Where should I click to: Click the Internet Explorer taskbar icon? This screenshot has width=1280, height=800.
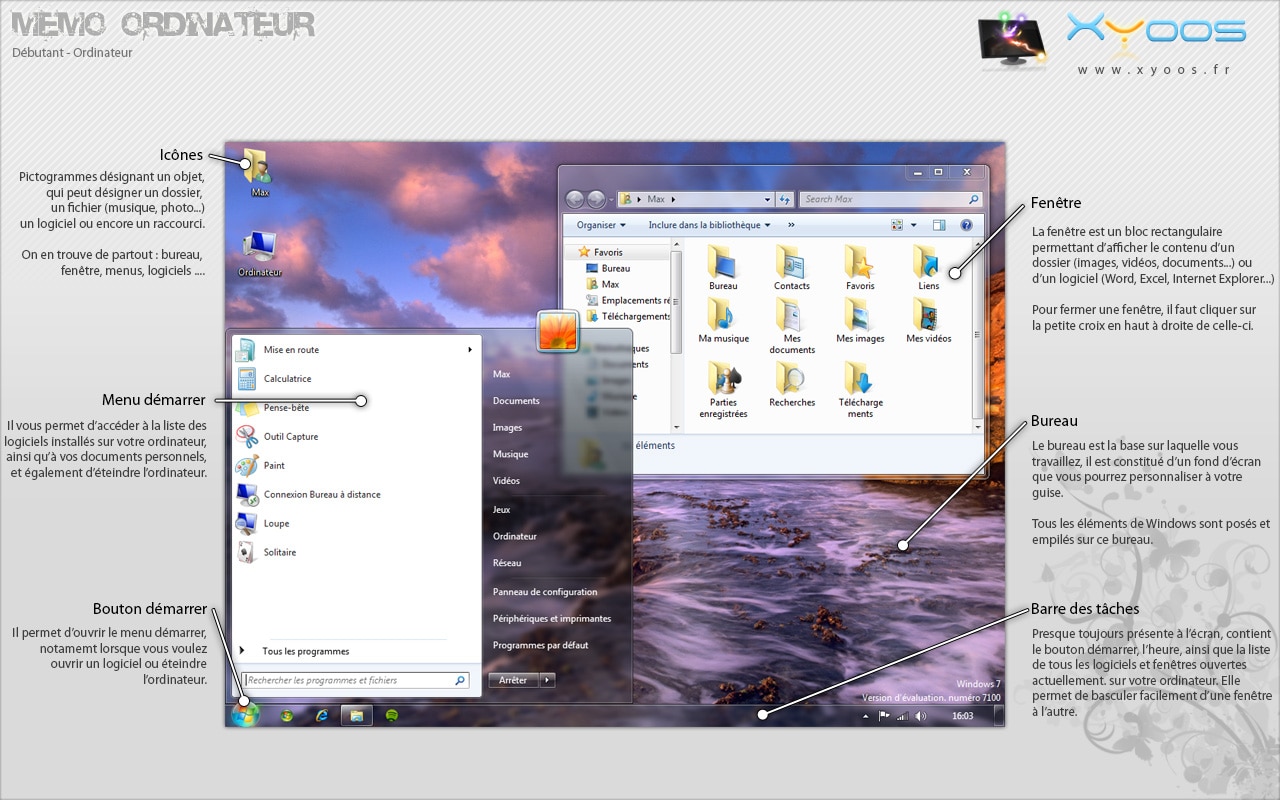pyautogui.click(x=322, y=716)
